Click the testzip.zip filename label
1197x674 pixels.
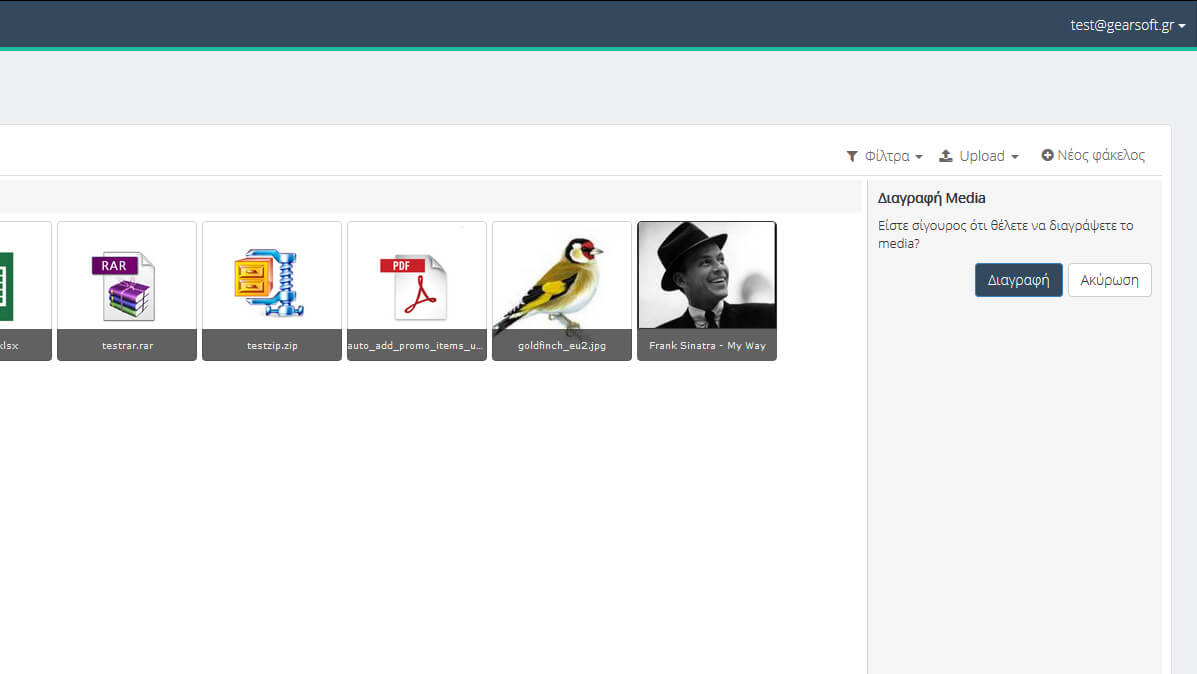(273, 346)
